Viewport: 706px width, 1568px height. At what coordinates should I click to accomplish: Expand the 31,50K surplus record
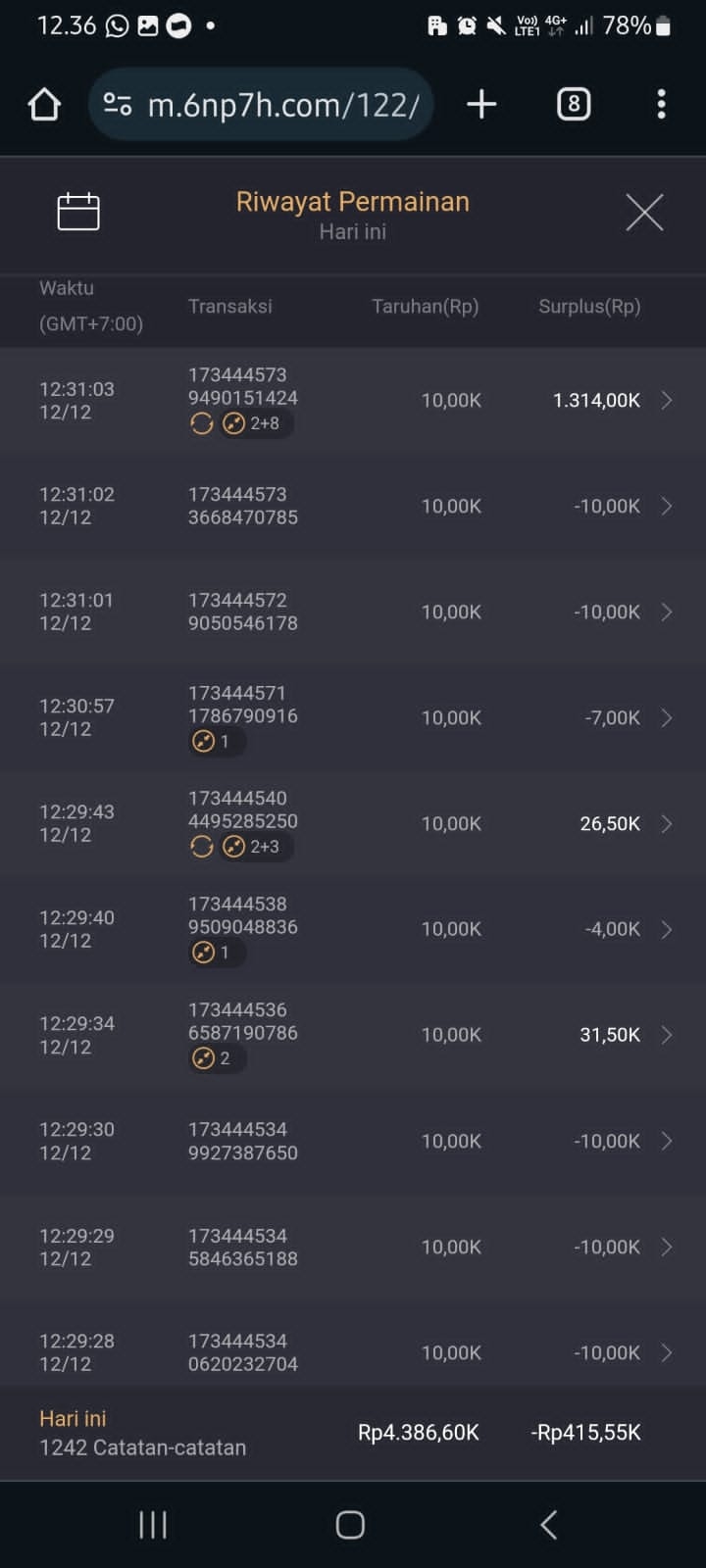pyautogui.click(x=667, y=1035)
